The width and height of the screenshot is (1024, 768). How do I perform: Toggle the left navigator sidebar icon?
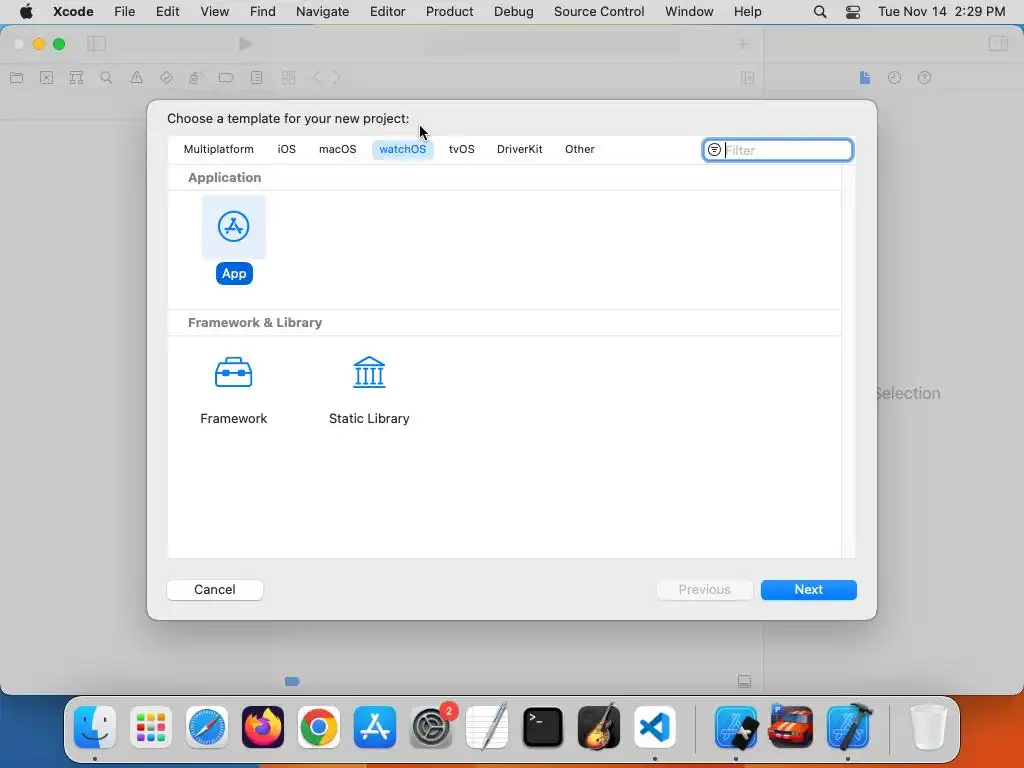coord(96,44)
